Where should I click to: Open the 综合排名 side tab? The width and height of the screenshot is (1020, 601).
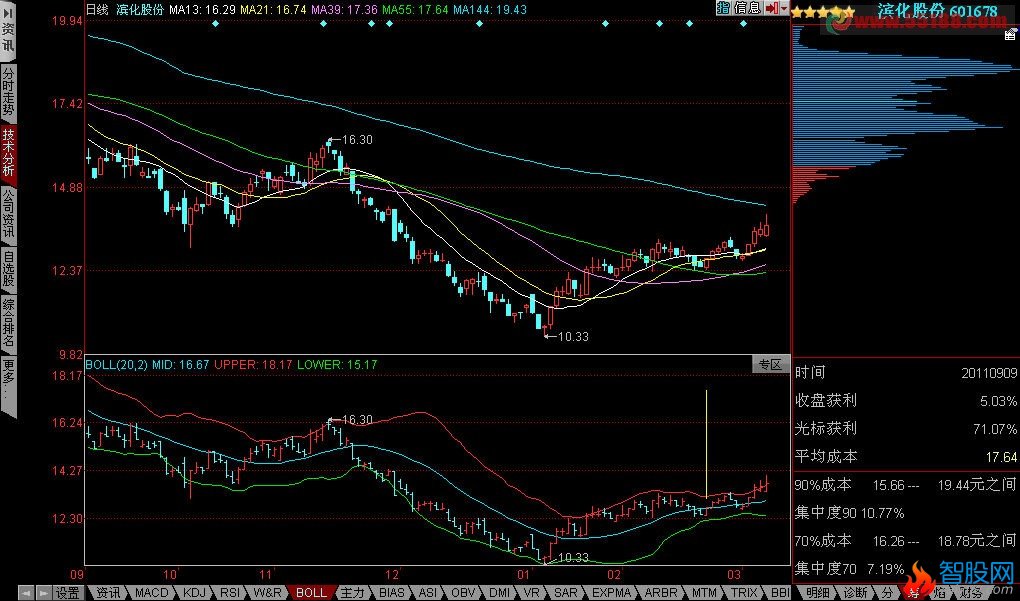tap(8, 323)
